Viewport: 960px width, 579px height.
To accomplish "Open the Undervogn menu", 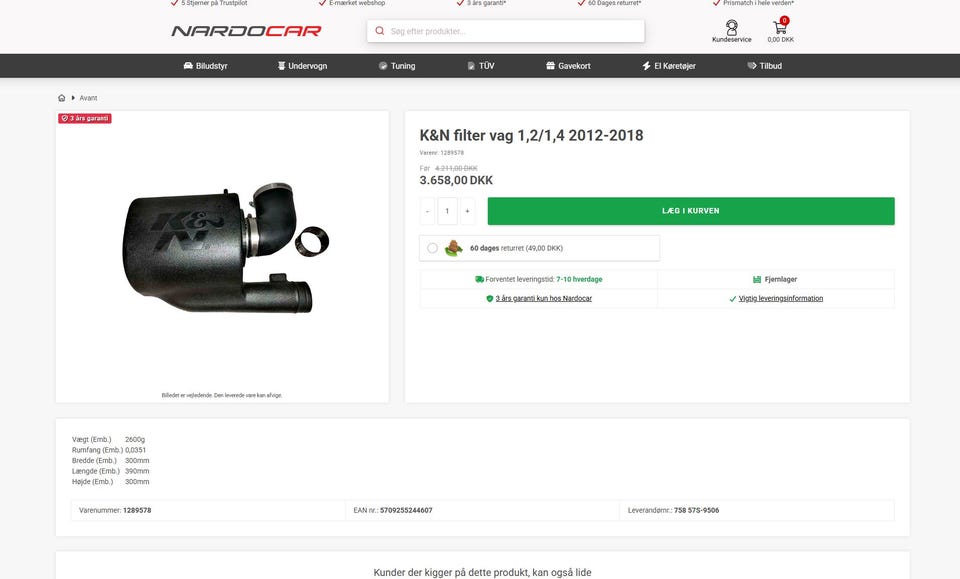I will pos(302,66).
